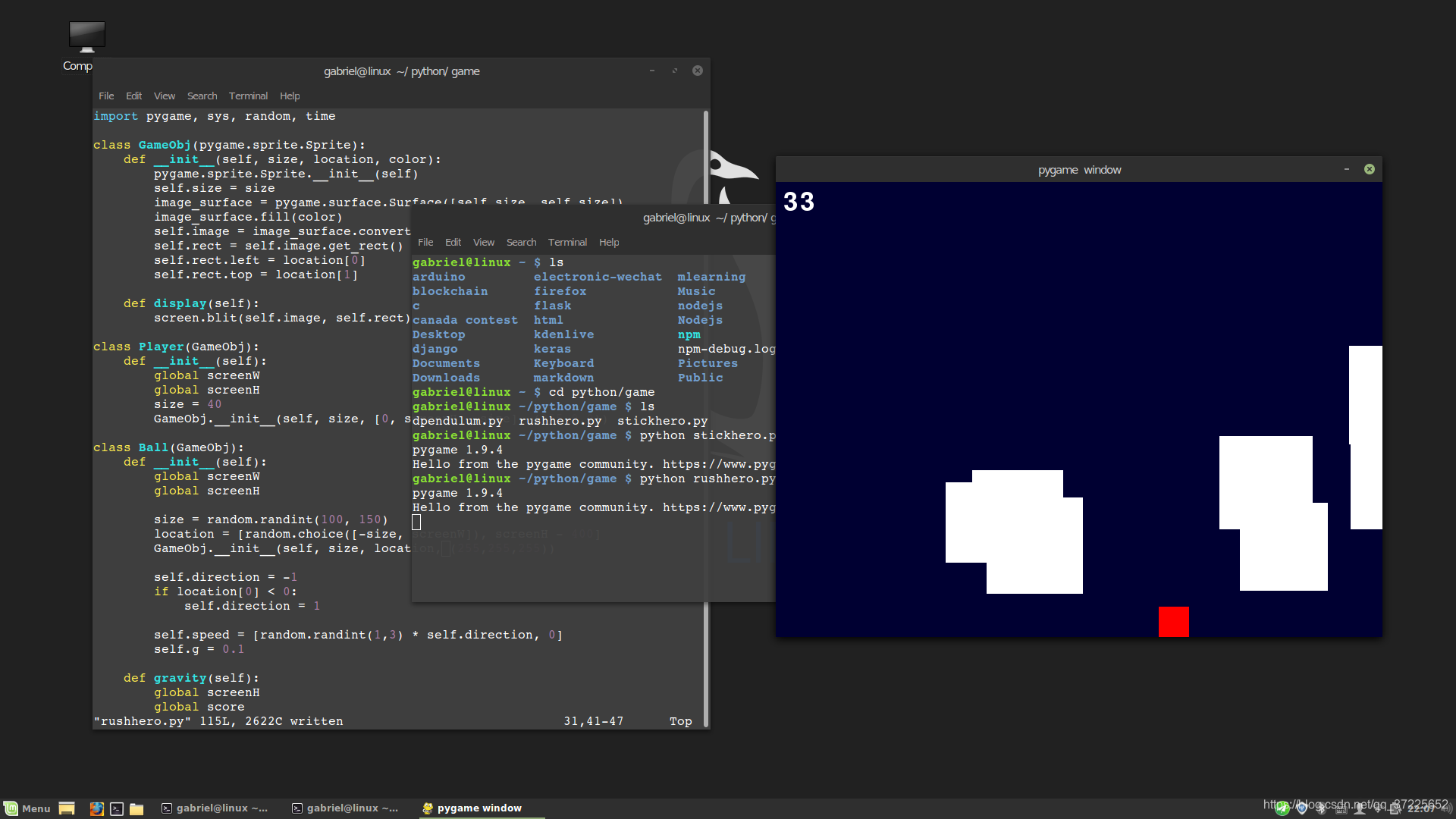
Task: Click the shell terminal cursor block
Action: point(416,522)
